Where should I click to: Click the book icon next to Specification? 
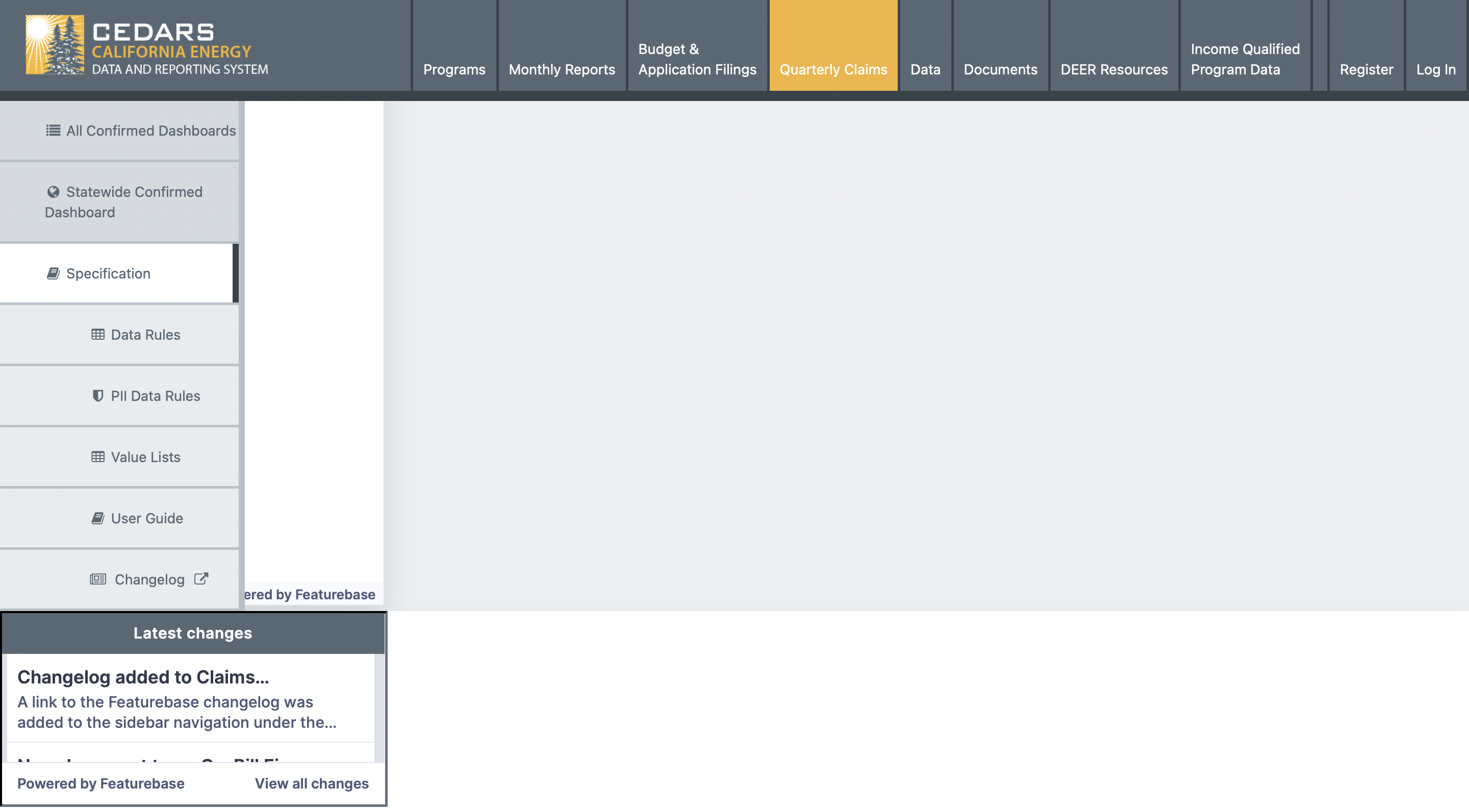click(x=53, y=274)
